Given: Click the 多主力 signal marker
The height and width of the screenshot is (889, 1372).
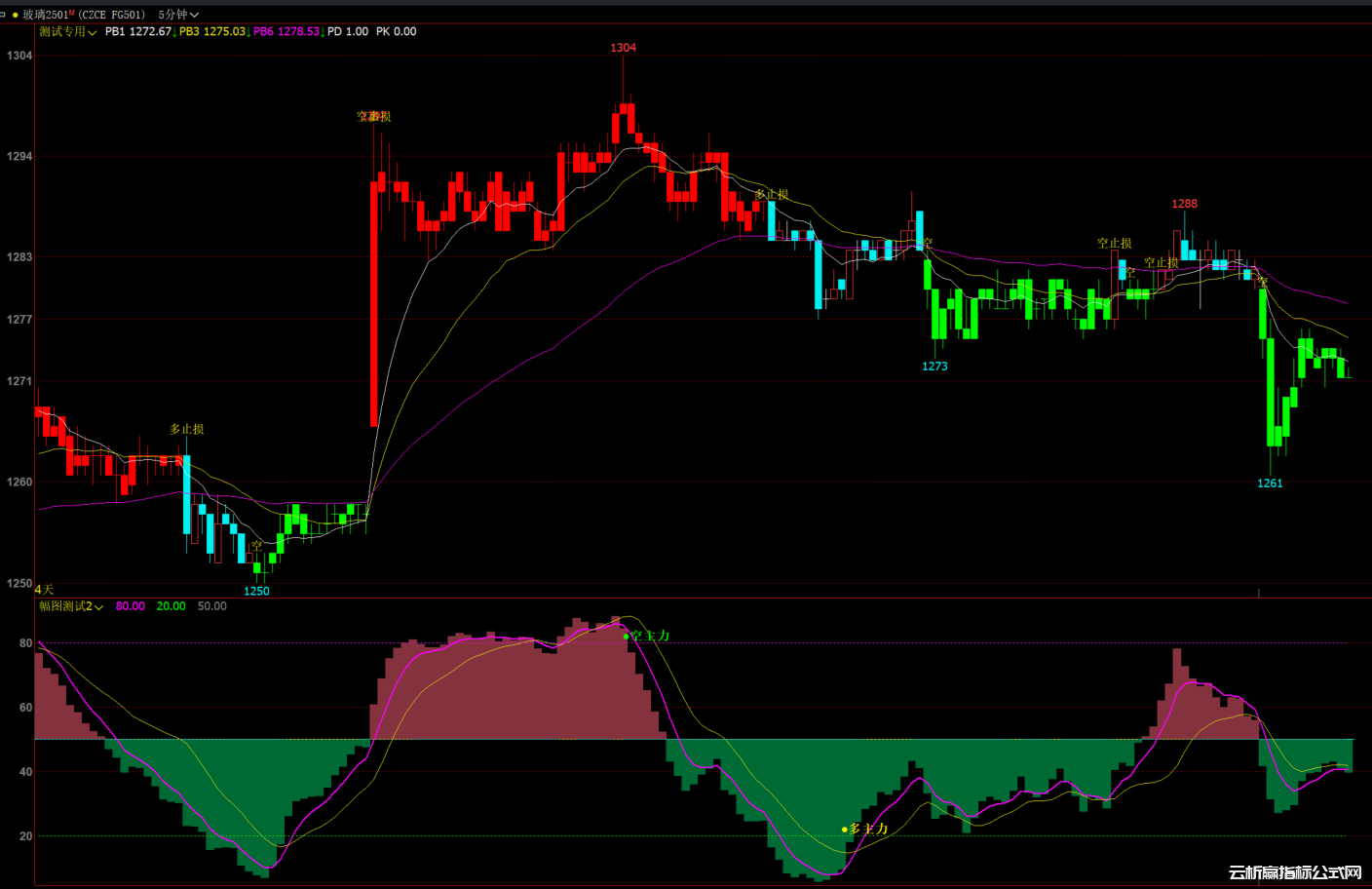Looking at the screenshot, I should [865, 829].
